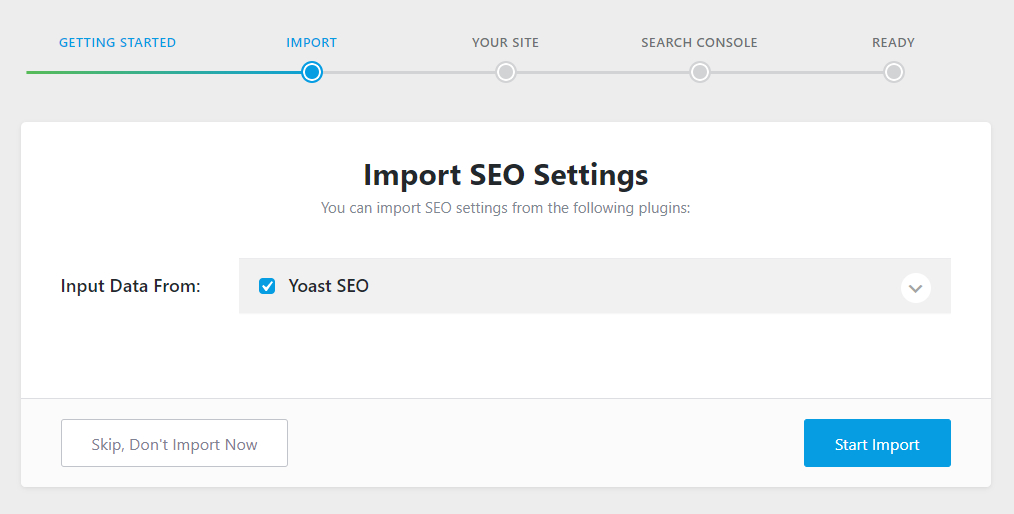Click the Yoast SEO label text
Screen dimensions: 1014x514
pyautogui.click(x=329, y=286)
